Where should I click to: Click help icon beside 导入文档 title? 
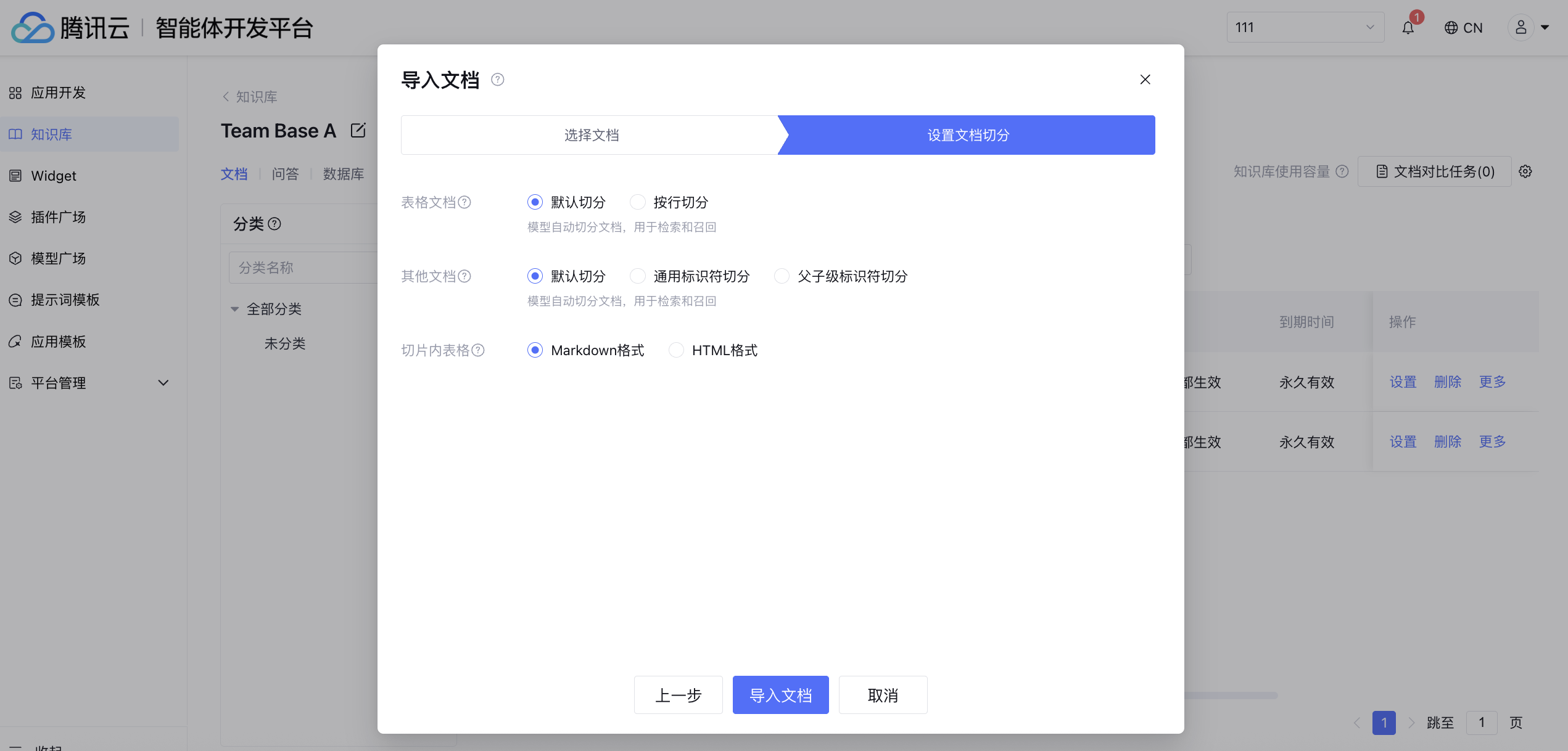point(497,80)
